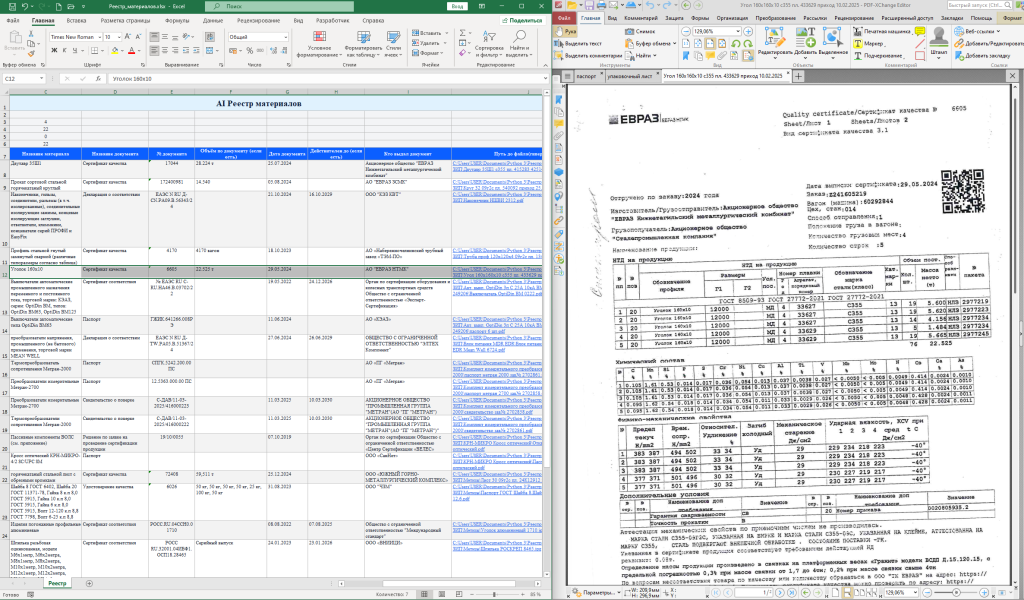Click Undo in Excel quick access toolbar
Image resolution: width=1024 pixels, height=600 pixels.
pos(25,6)
